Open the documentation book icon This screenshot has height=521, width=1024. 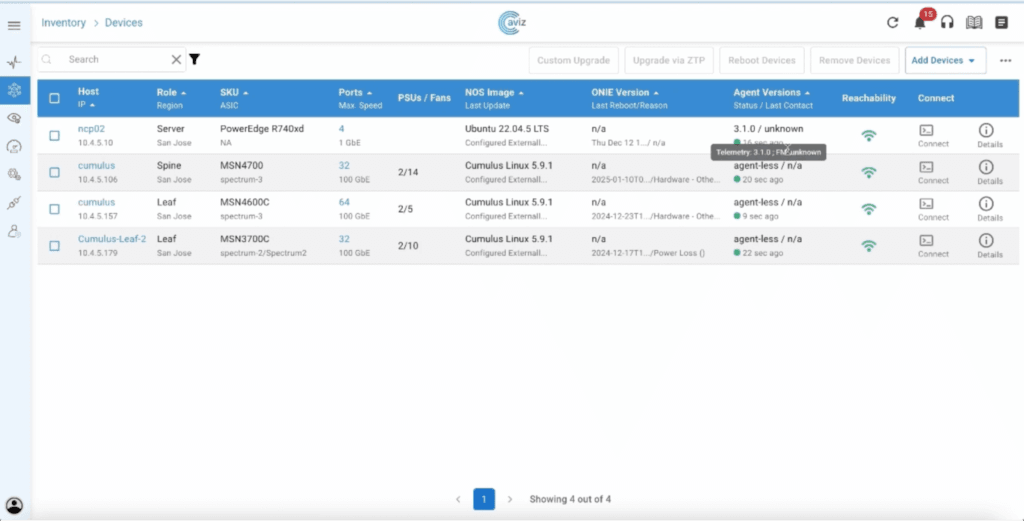pyautogui.click(x=974, y=23)
